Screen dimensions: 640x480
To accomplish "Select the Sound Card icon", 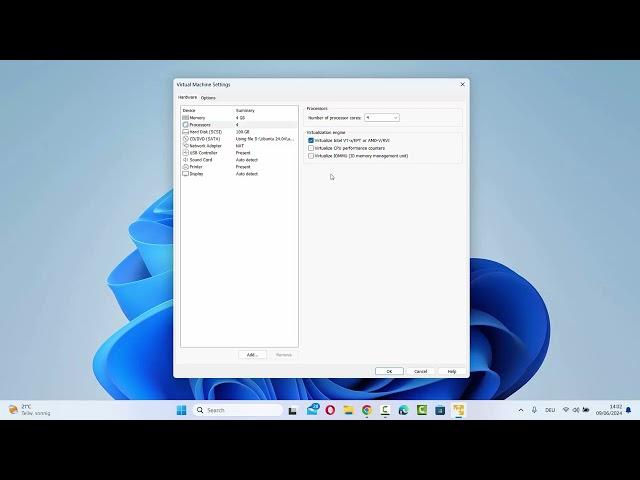I will click(x=185, y=160).
